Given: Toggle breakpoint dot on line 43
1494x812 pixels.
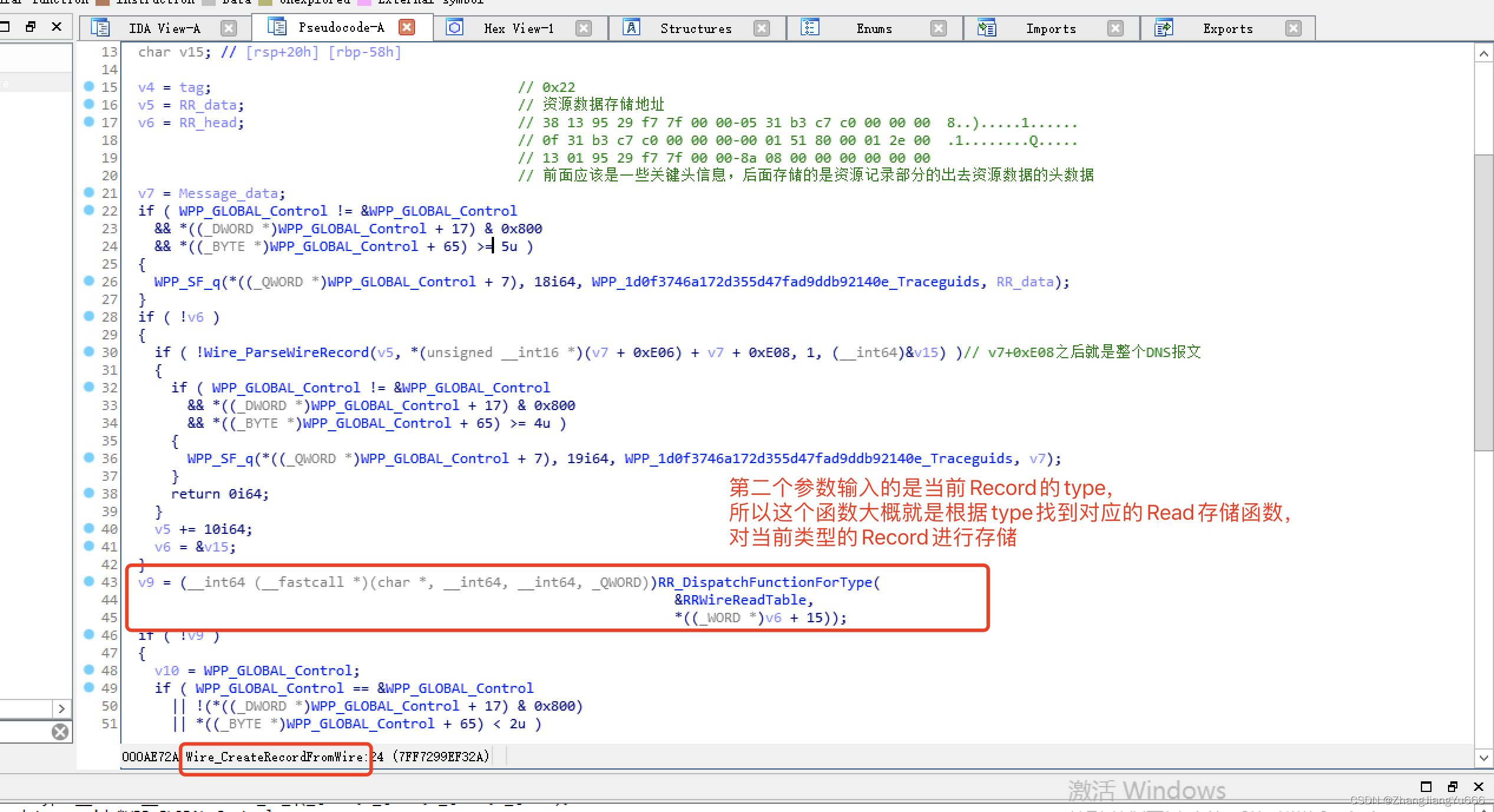Looking at the screenshot, I should pos(89,582).
